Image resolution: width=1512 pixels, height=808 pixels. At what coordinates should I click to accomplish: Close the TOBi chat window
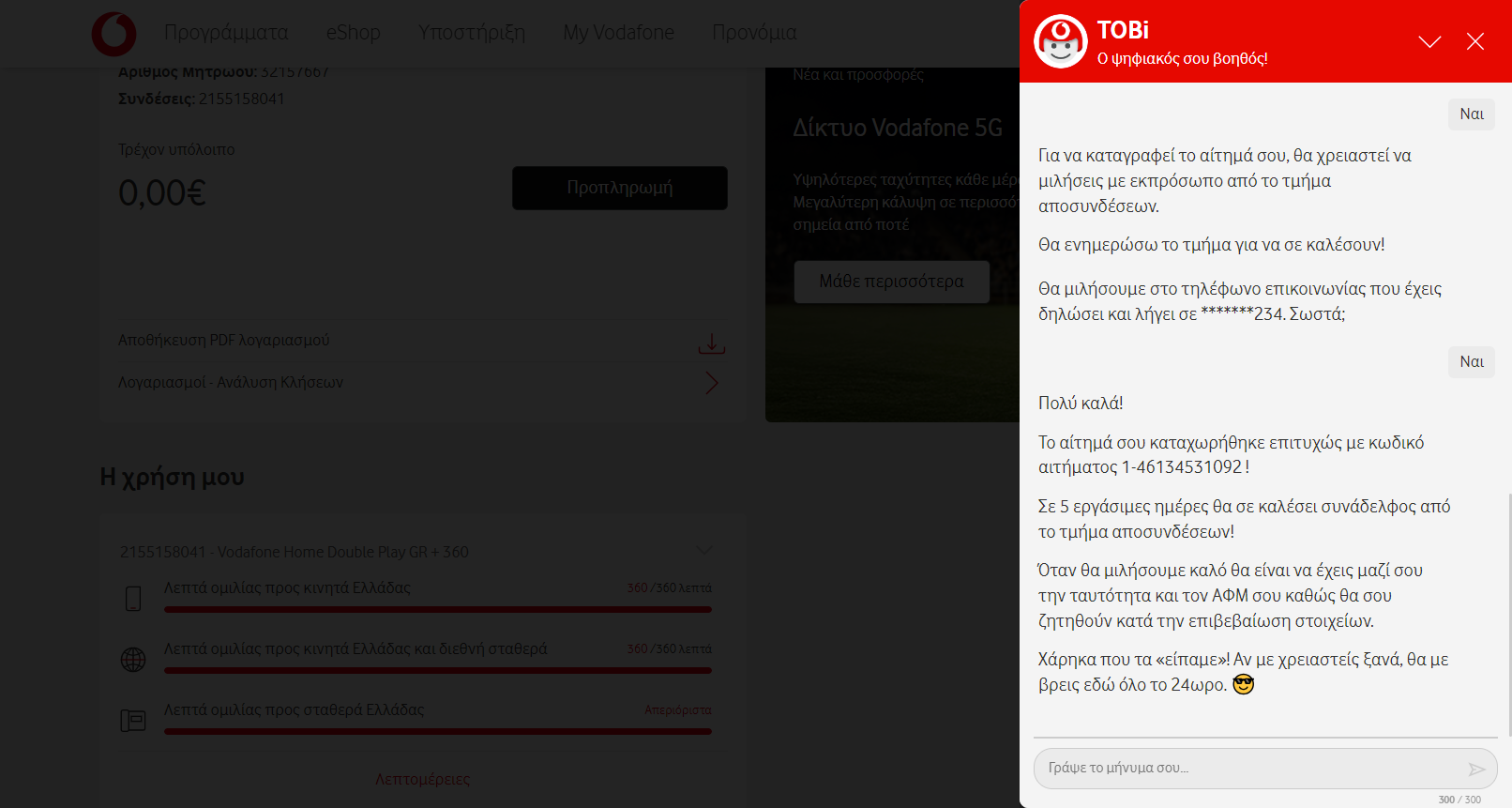[1475, 41]
